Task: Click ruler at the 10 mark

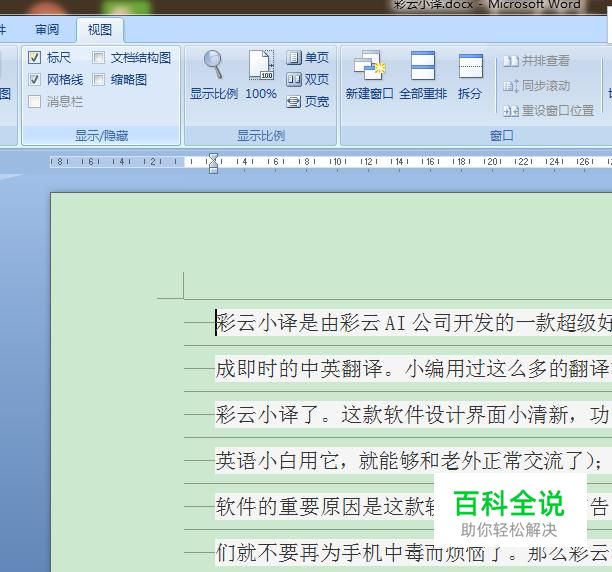Action: coord(337,162)
